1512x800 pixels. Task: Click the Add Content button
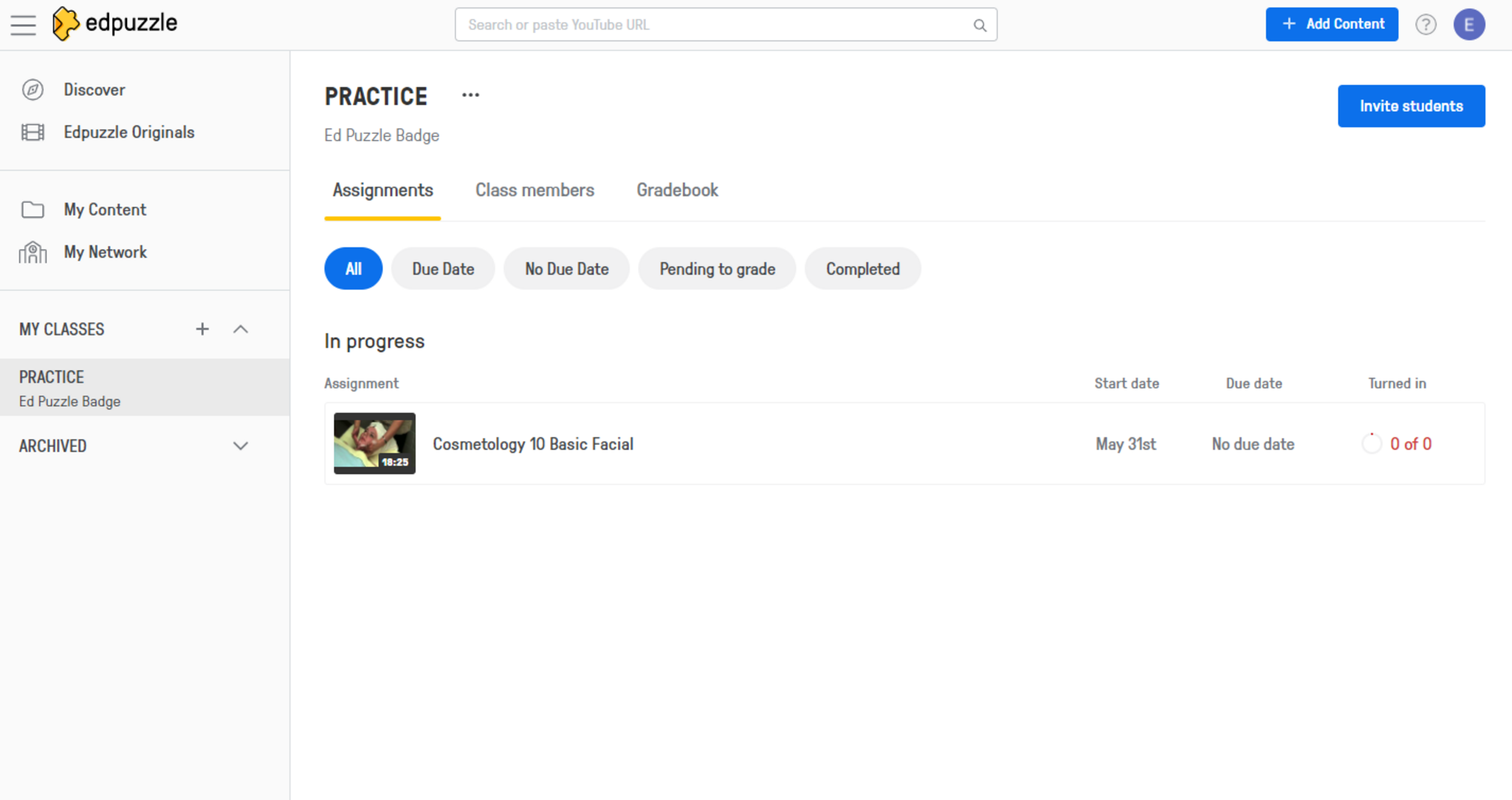(x=1332, y=24)
